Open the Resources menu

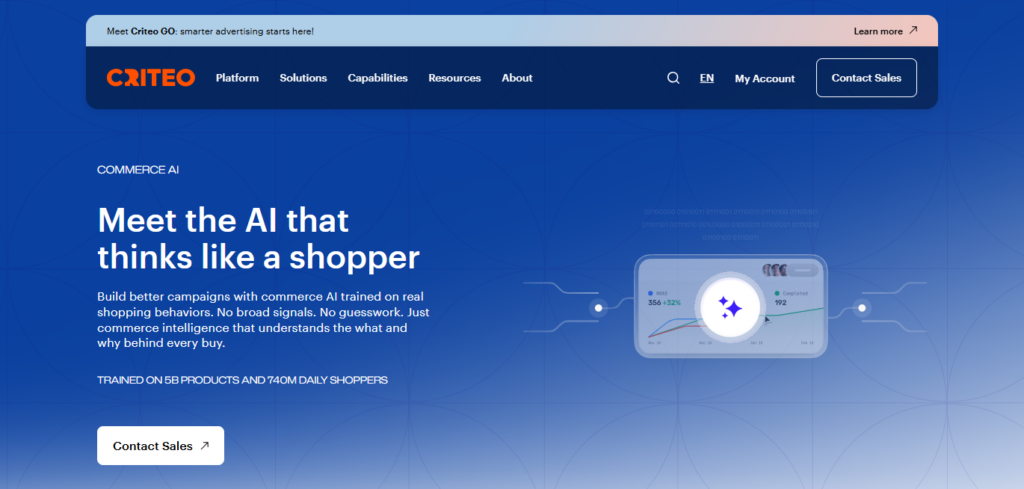pos(455,78)
